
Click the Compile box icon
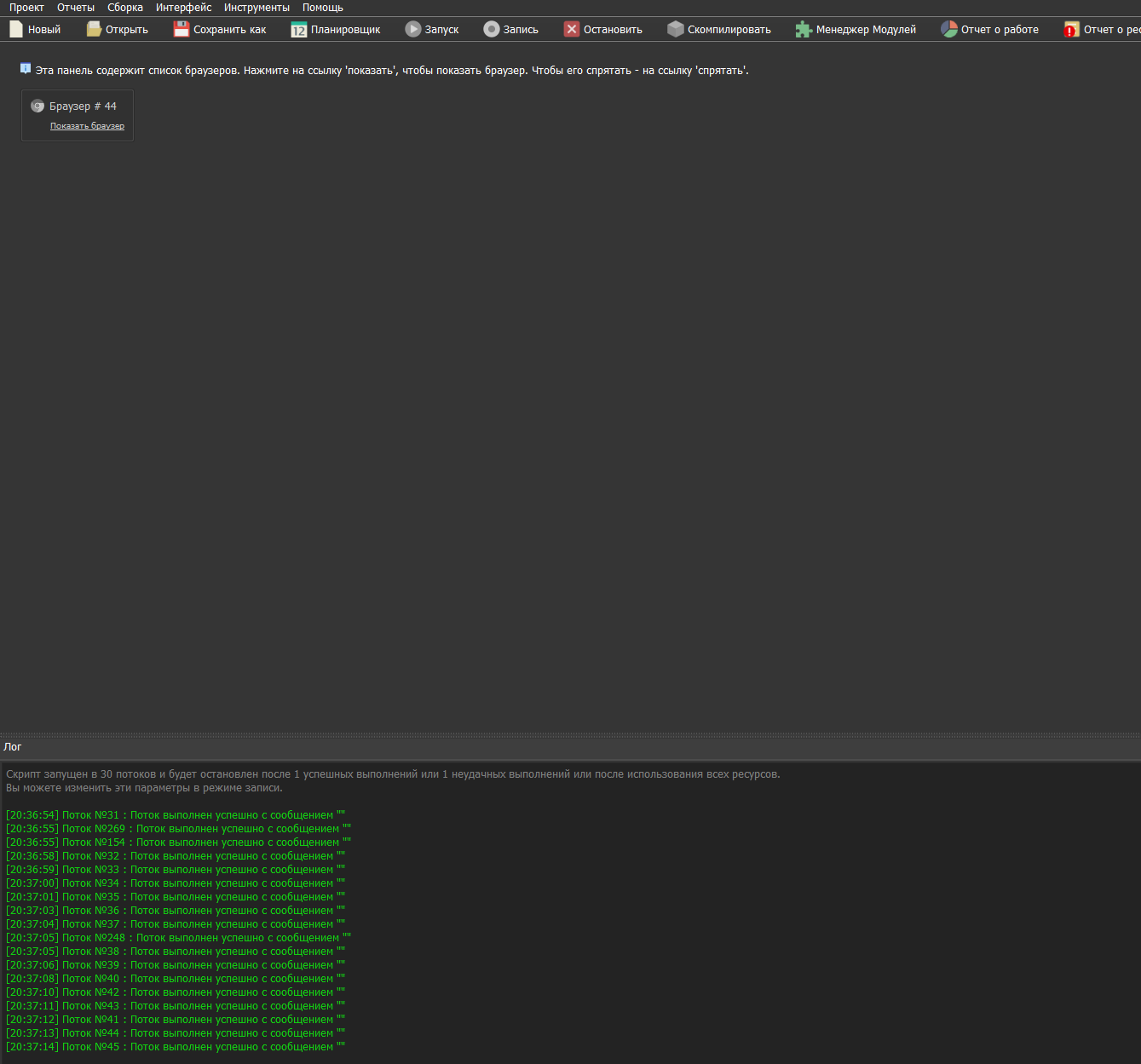coord(676,29)
